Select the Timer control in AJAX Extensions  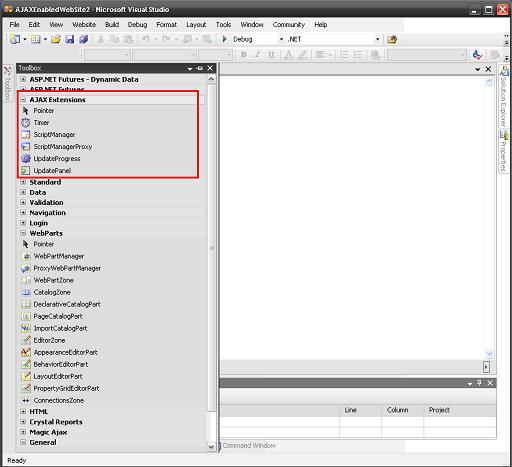pos(41,123)
